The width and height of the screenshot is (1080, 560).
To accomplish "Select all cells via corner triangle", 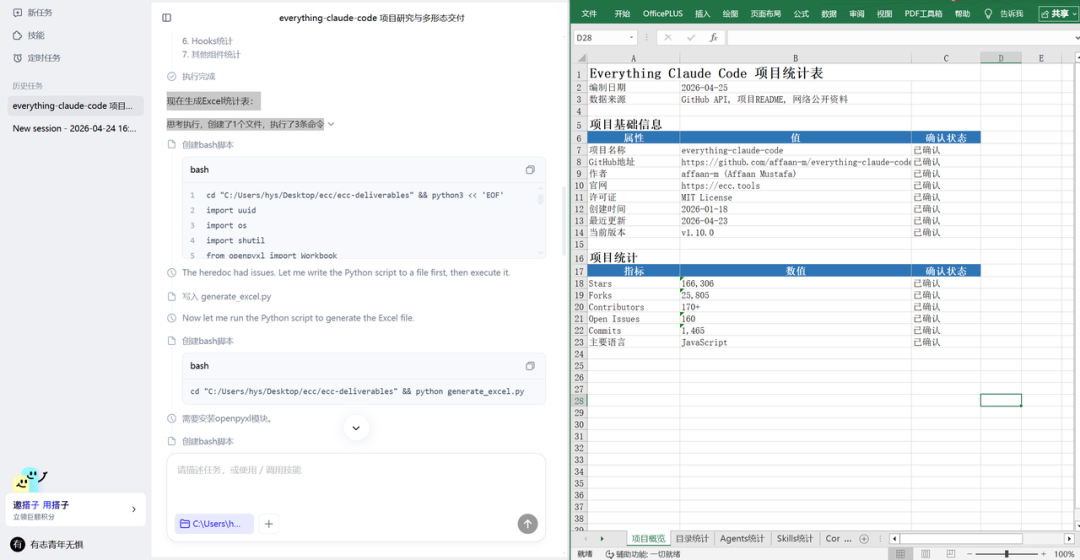I will point(581,59).
